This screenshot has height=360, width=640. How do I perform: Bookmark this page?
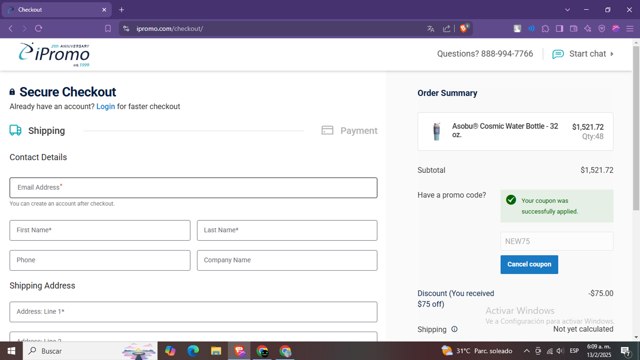108,29
